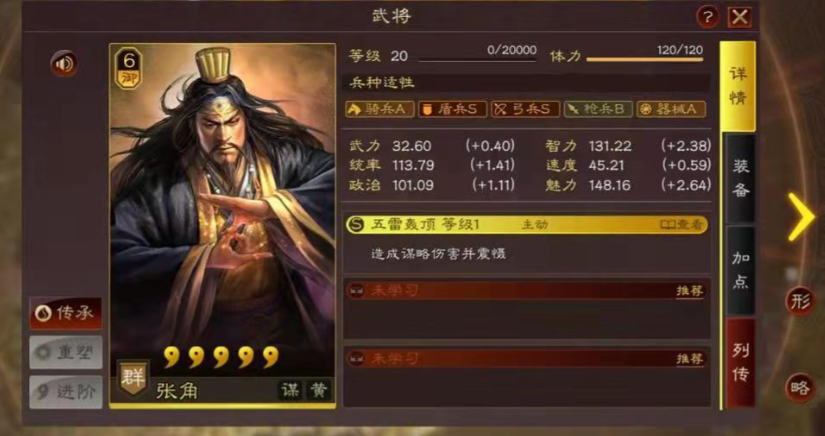This screenshot has width=825, height=436.
Task: Click the 体力 stamina bar
Action: [x=645, y=59]
